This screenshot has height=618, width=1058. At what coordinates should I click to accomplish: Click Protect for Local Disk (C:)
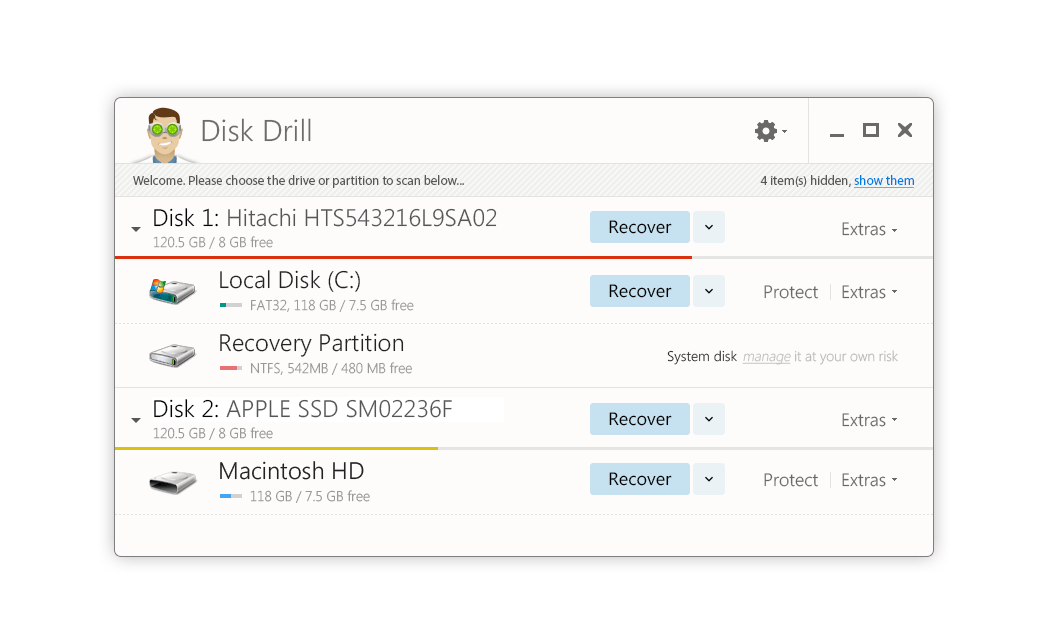click(790, 292)
